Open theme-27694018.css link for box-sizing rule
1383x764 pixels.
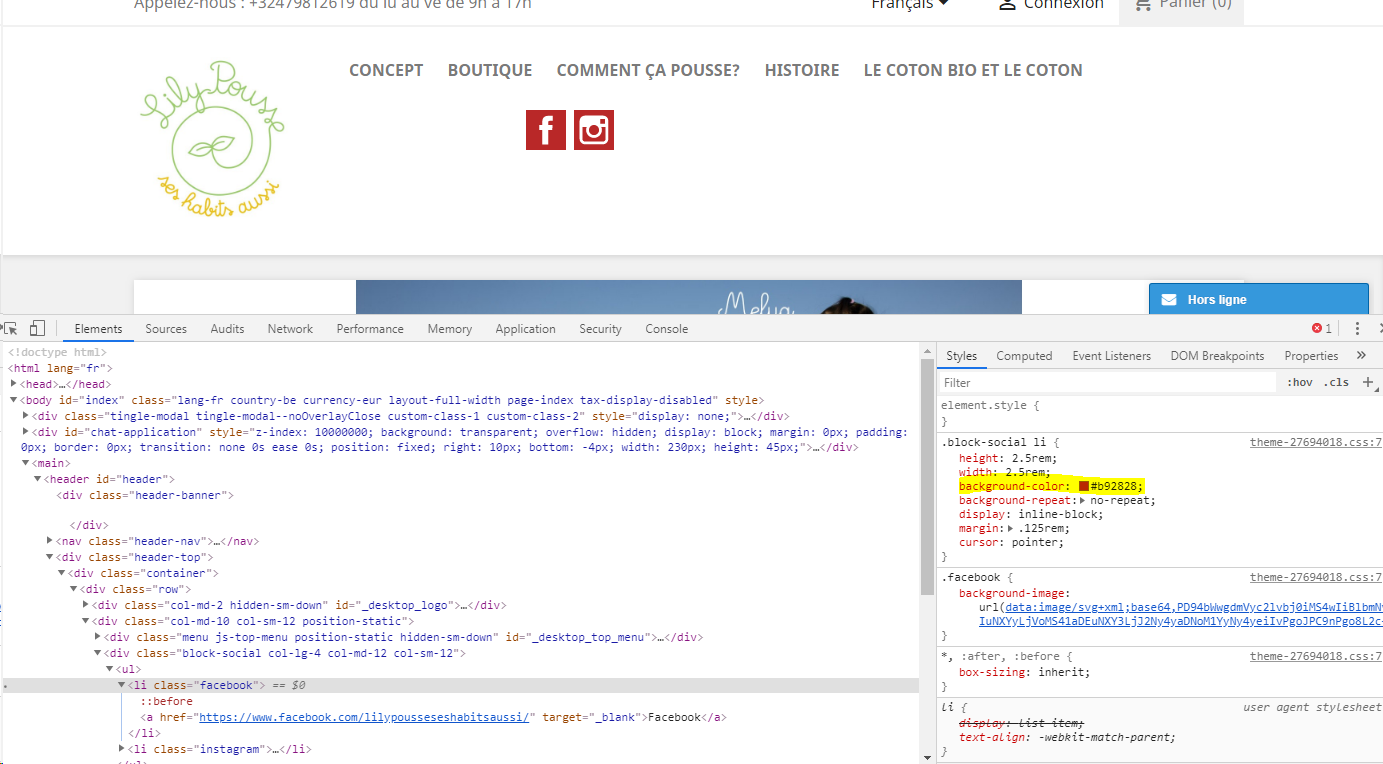tap(1315, 656)
